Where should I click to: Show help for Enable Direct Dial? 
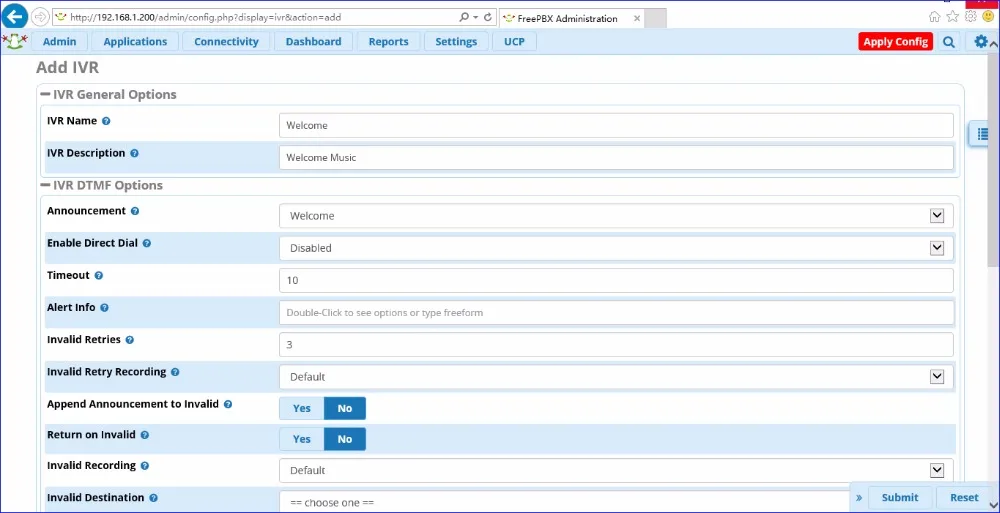tap(147, 244)
